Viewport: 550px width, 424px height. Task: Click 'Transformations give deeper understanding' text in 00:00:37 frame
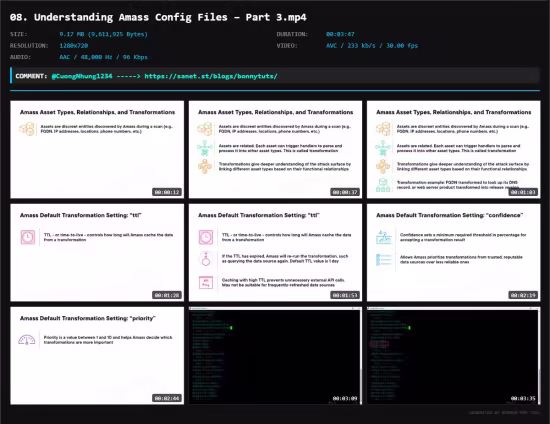[x=285, y=167]
